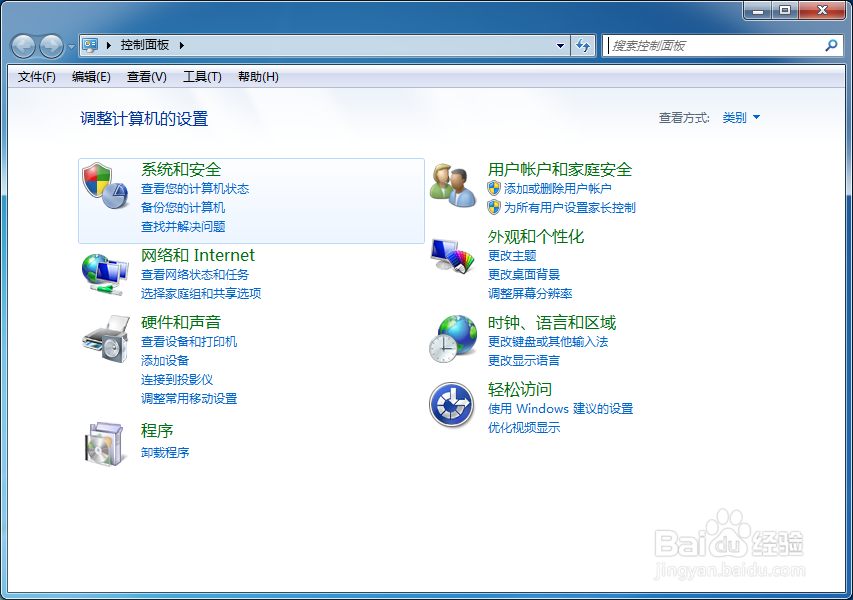Screen dimensions: 853x600
Task: Open 为所有用户设置家长控制 link
Action: click(570, 207)
